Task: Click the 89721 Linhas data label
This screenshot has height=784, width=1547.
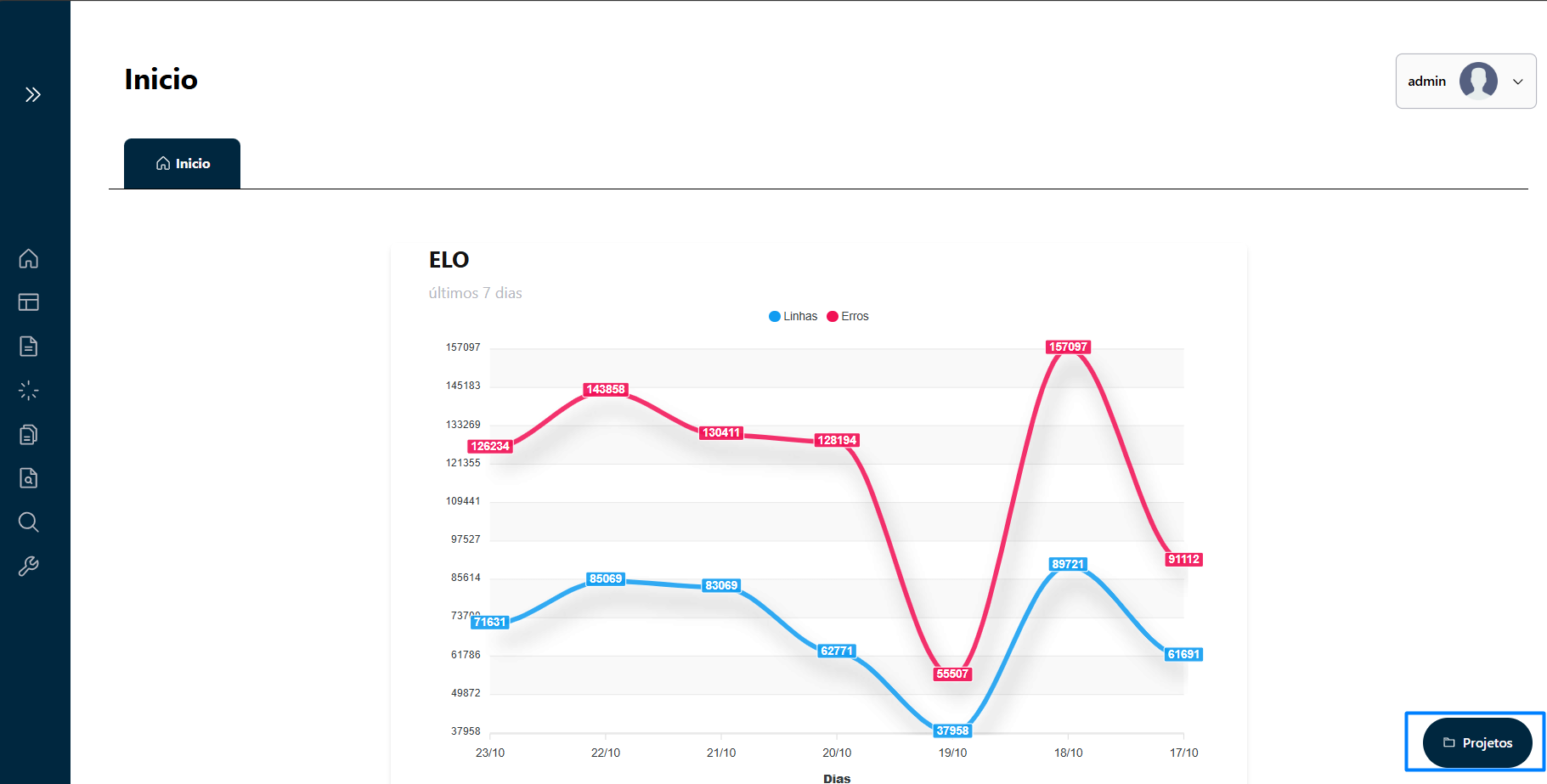Action: click(1068, 564)
